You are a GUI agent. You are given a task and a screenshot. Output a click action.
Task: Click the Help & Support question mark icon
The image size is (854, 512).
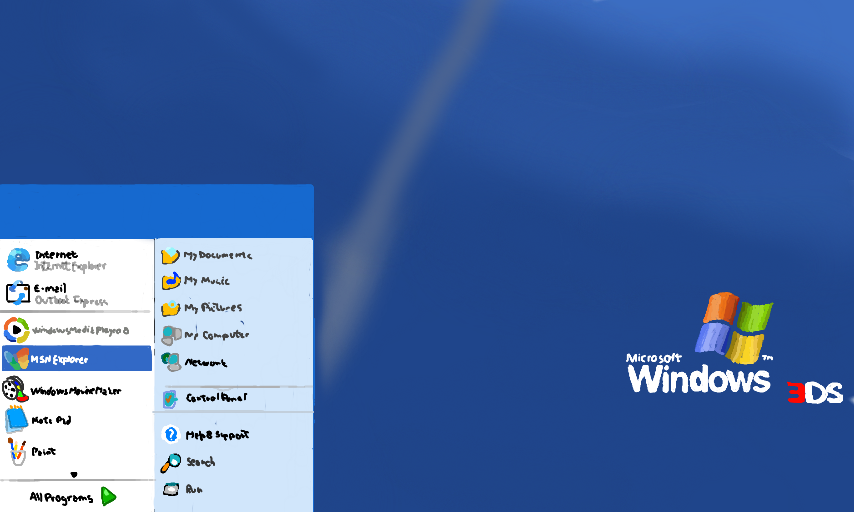tap(171, 434)
